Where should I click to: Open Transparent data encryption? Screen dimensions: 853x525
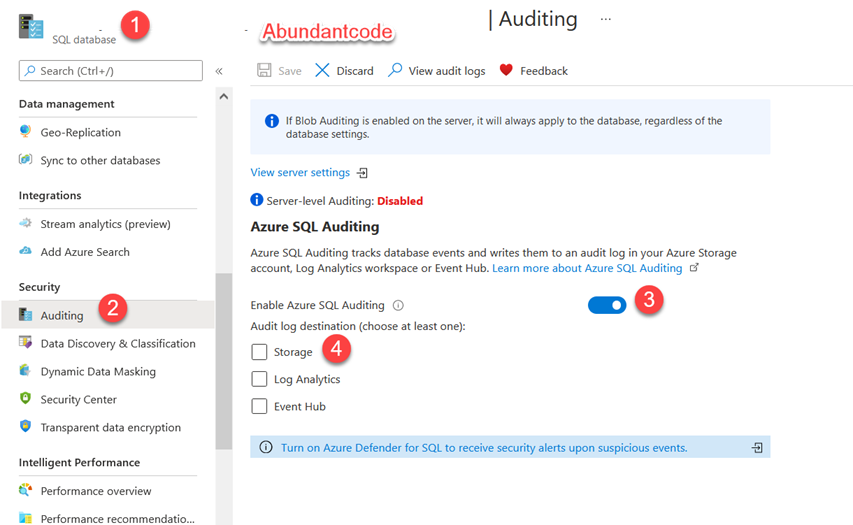tap(108, 427)
